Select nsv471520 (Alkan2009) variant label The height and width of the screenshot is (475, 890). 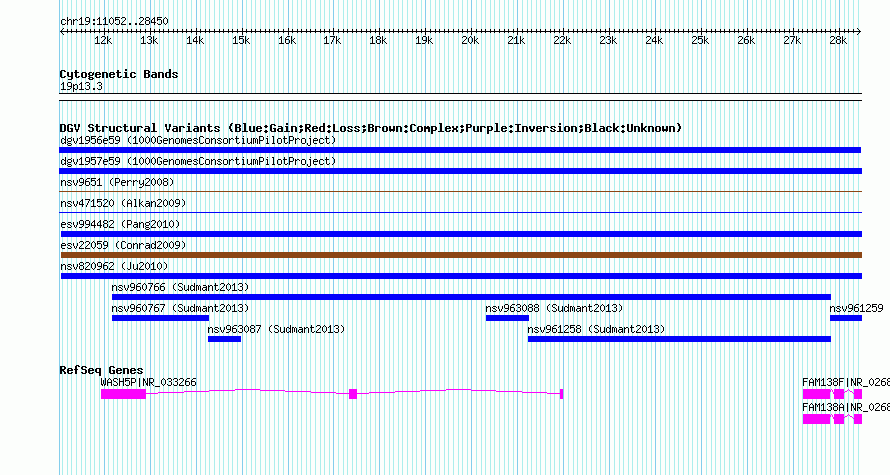pyautogui.click(x=123, y=203)
